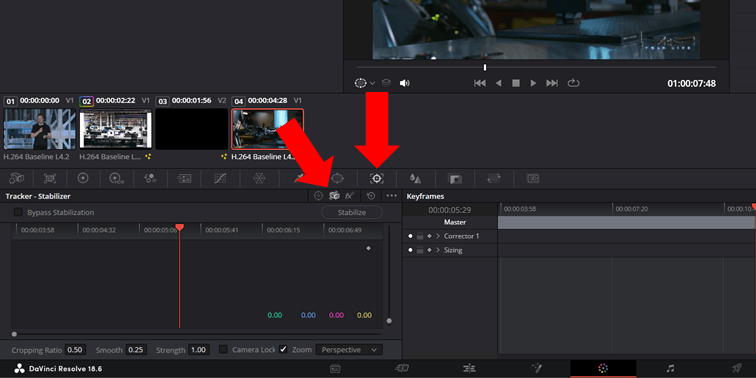Open the RGB Mixer palette
Viewport: 756px width, 378px height.
[x=150, y=178]
